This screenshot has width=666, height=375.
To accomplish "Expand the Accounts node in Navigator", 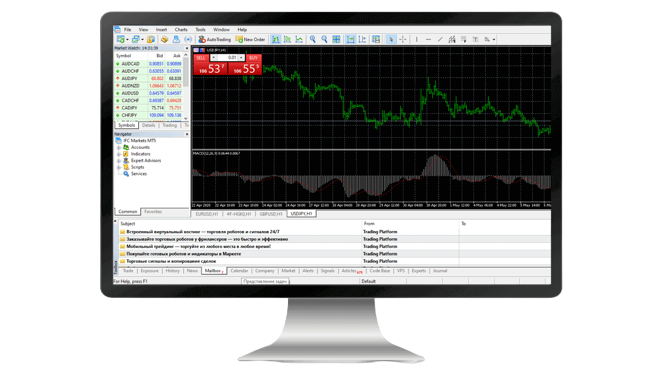I will (119, 147).
